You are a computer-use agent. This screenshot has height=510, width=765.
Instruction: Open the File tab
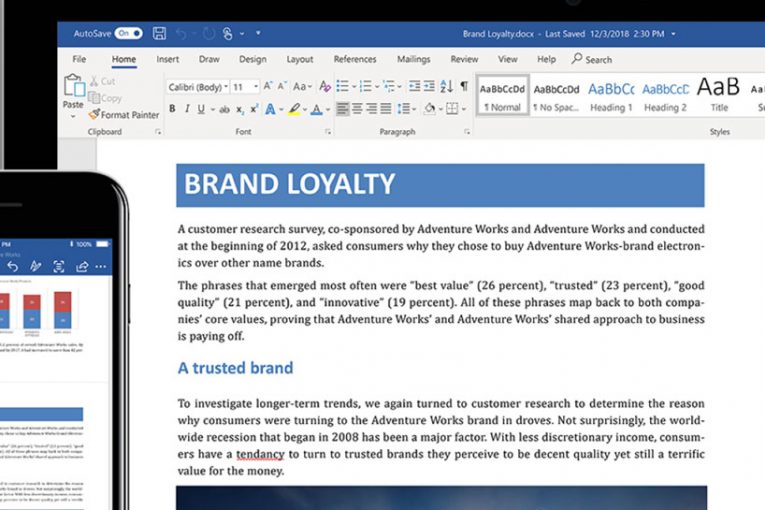coord(79,59)
